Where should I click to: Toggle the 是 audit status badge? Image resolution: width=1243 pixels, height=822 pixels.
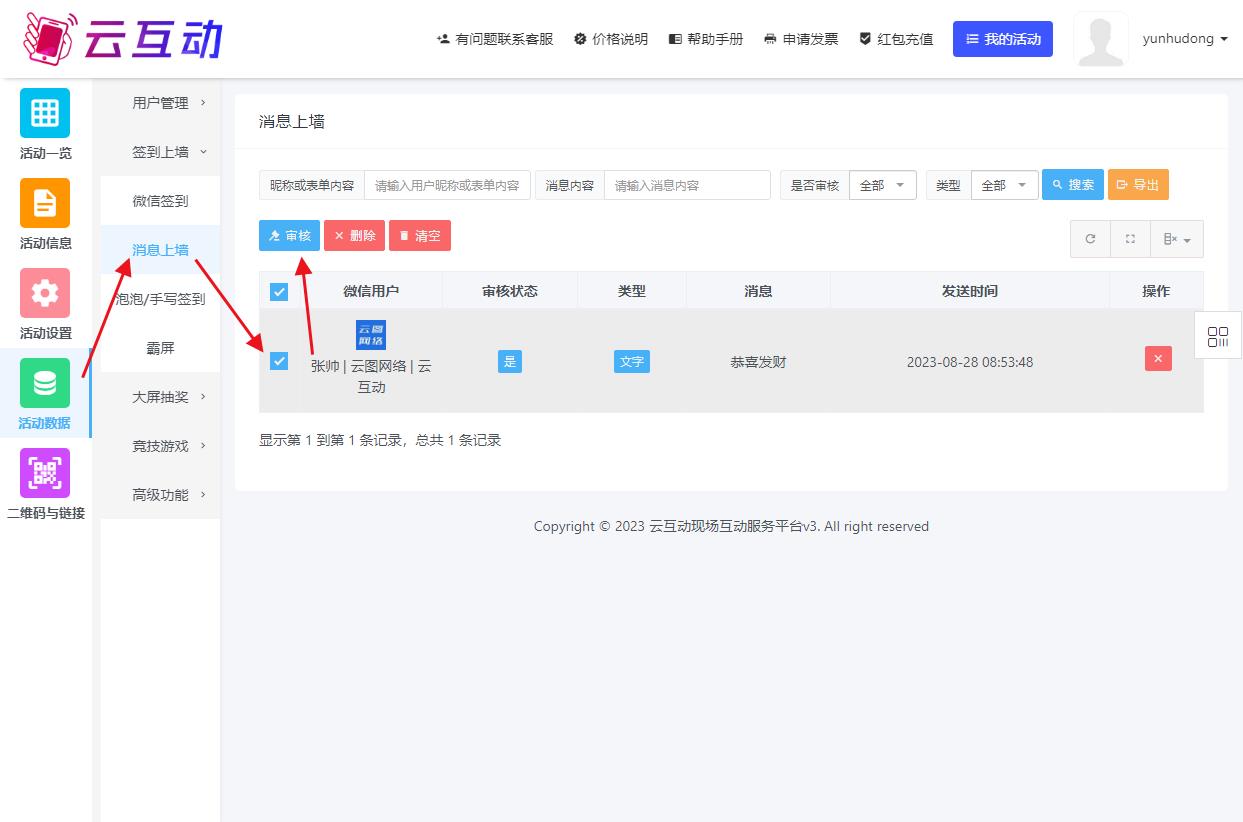pyautogui.click(x=510, y=361)
